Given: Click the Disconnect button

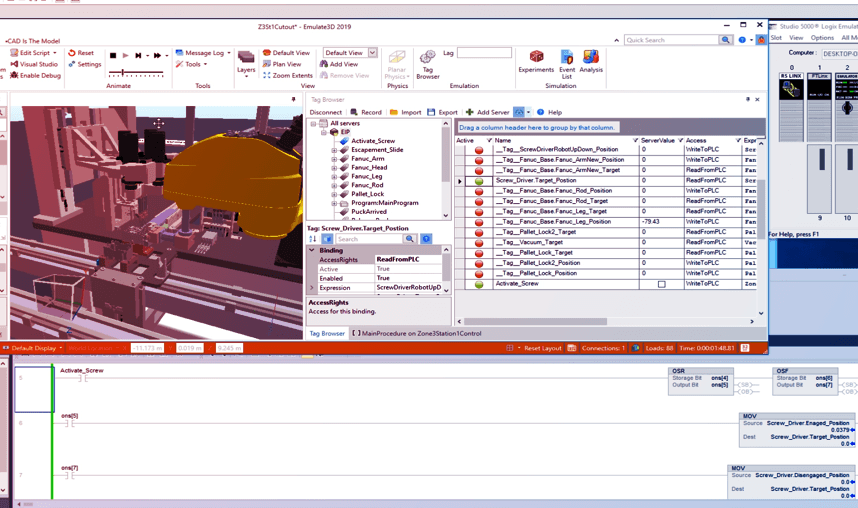Looking at the screenshot, I should pyautogui.click(x=325, y=113).
